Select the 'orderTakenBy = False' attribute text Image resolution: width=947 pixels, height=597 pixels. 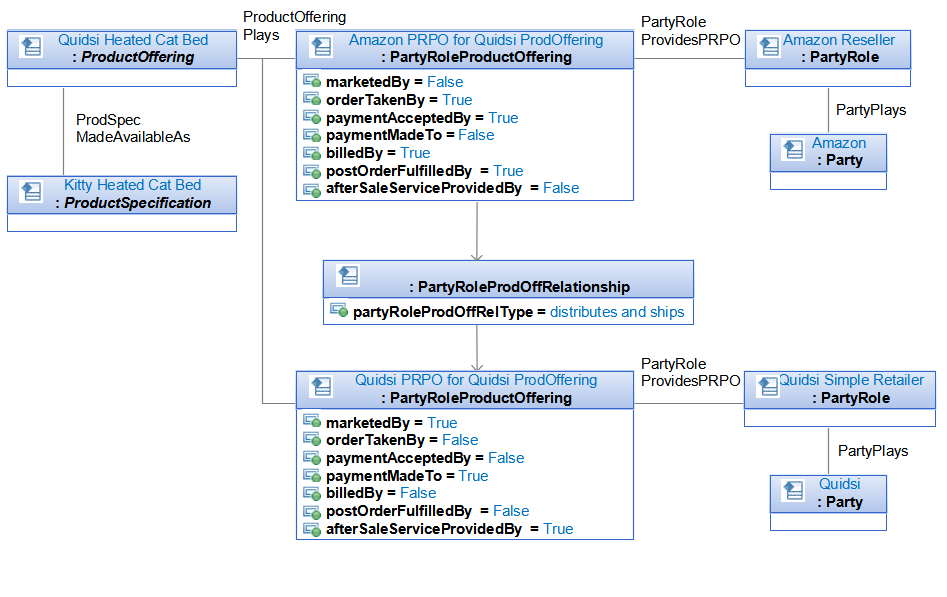pos(402,440)
